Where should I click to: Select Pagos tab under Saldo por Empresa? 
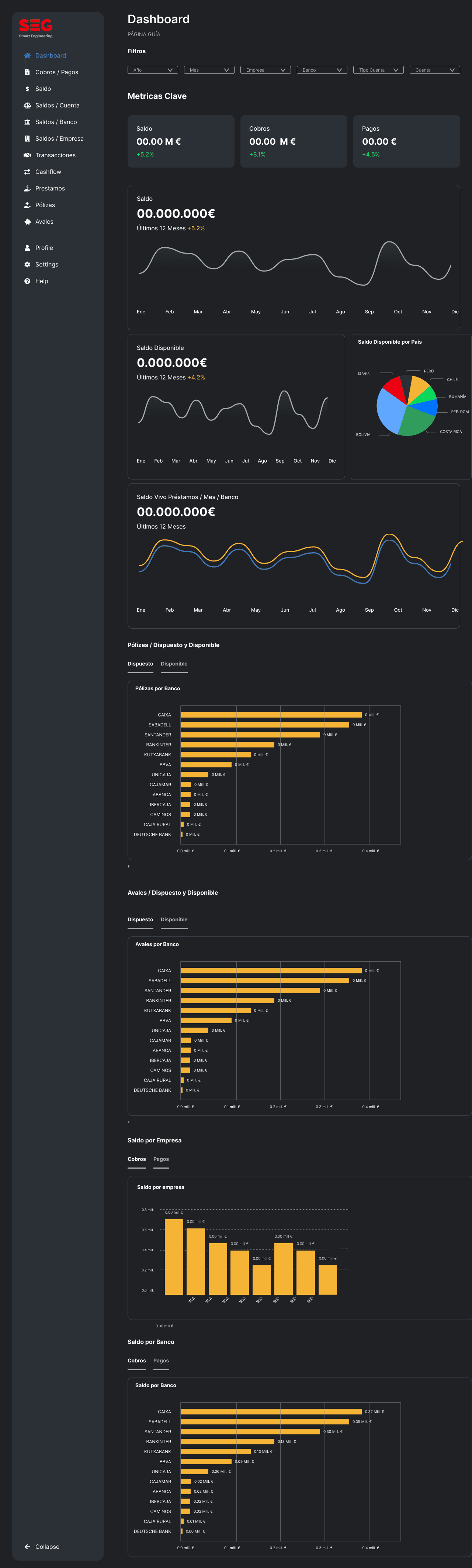point(160,1159)
